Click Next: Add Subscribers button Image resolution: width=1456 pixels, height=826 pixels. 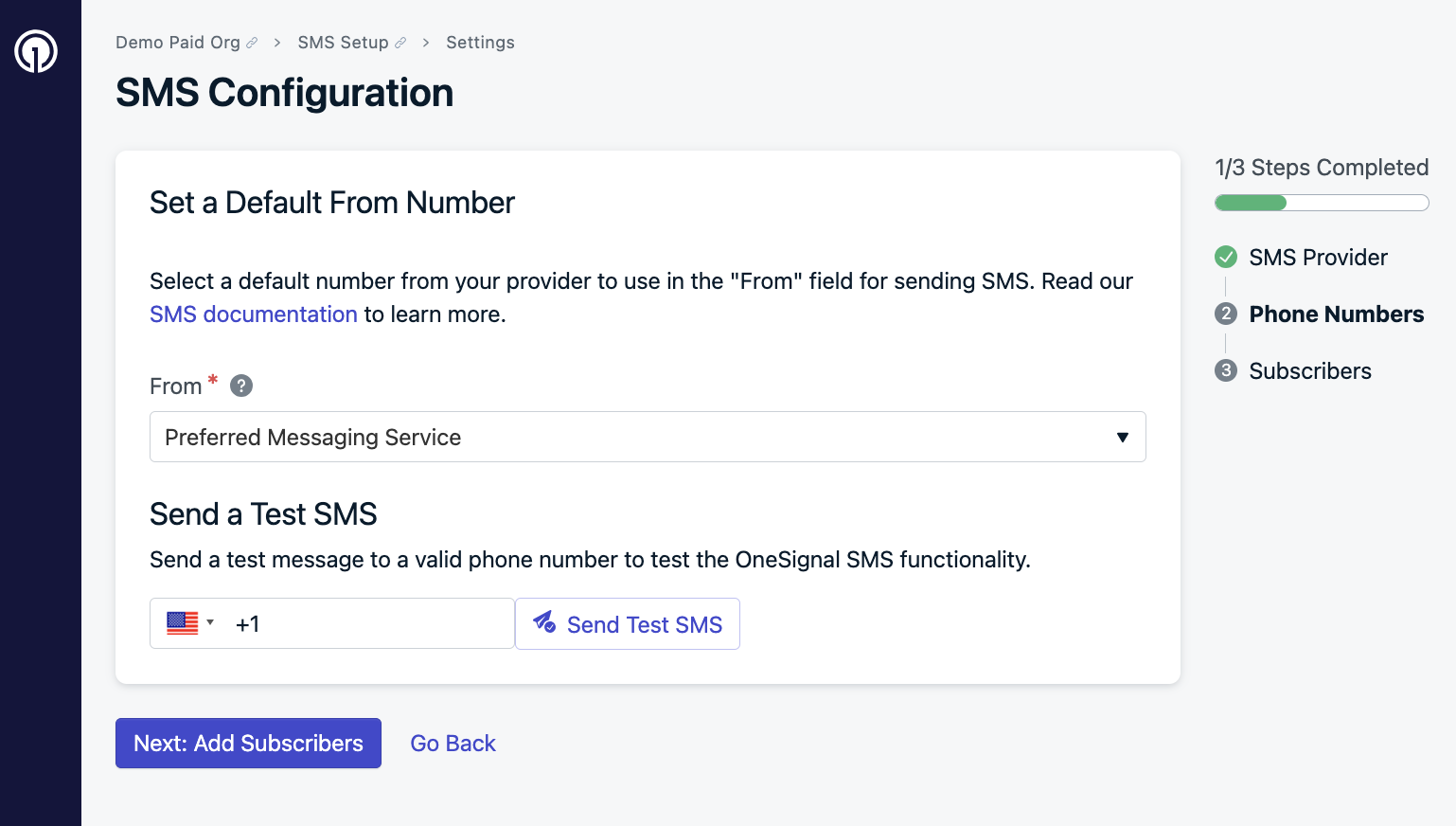coord(248,743)
